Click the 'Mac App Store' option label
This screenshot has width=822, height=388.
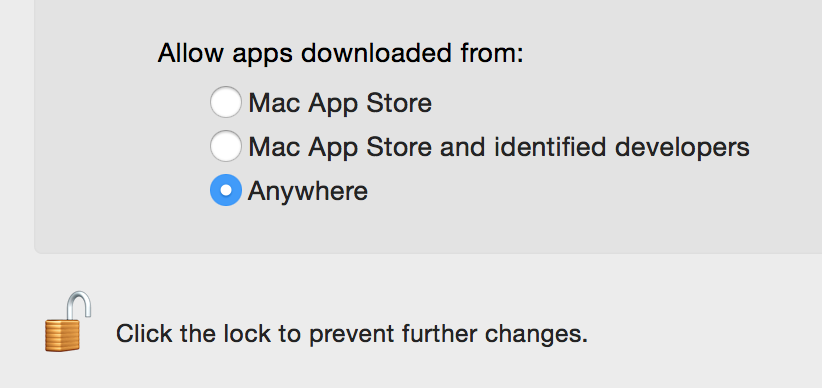click(x=340, y=103)
